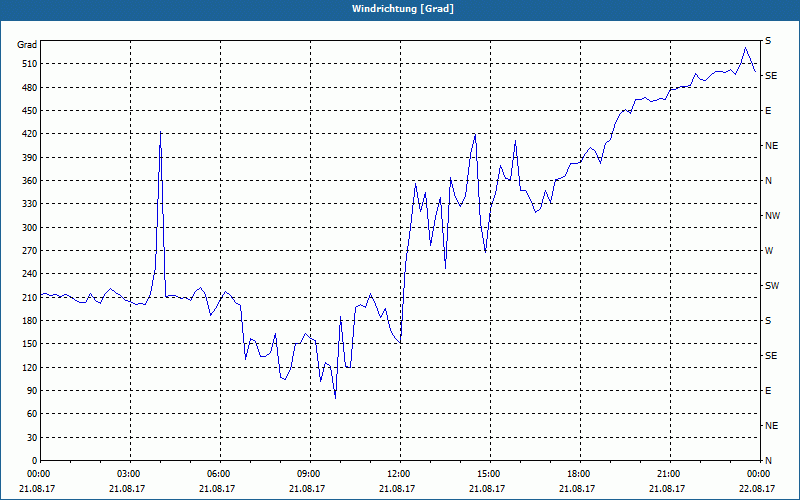This screenshot has width=800, height=500.
Task: Click the 390 degree axis label
Action: 30,158
